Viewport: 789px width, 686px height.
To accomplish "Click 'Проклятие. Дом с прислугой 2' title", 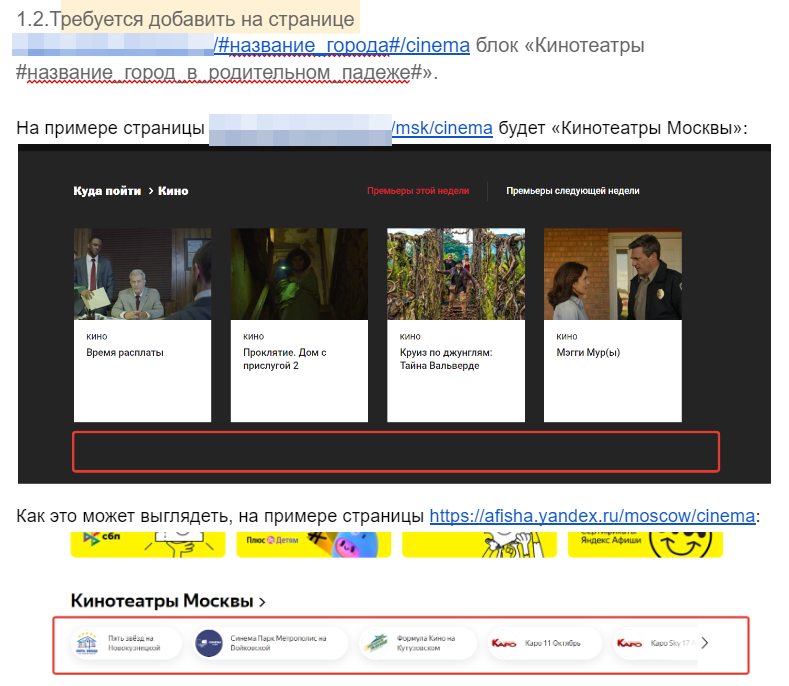I will coord(285,359).
